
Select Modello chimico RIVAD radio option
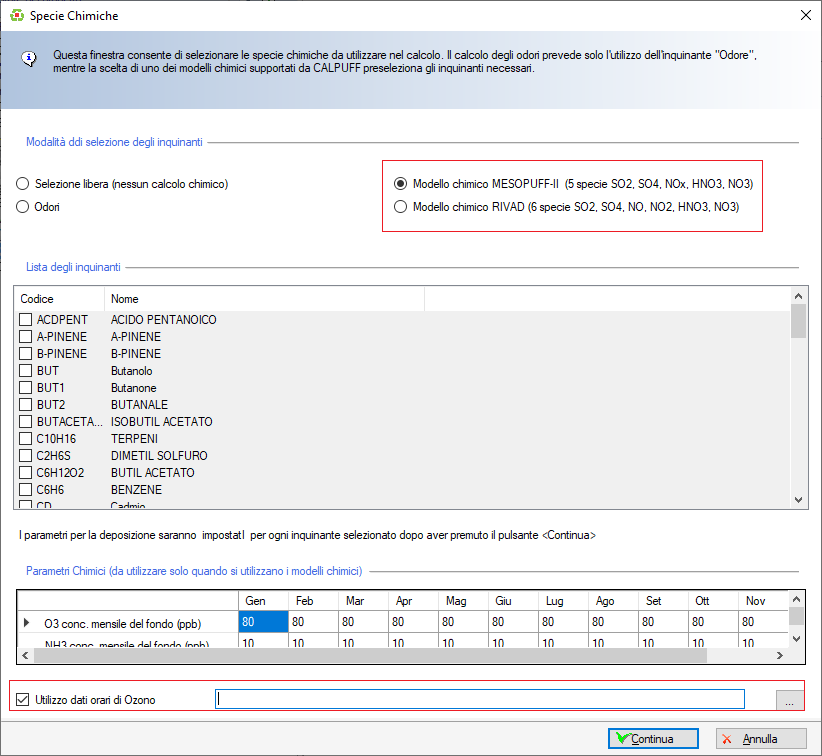(x=401, y=207)
